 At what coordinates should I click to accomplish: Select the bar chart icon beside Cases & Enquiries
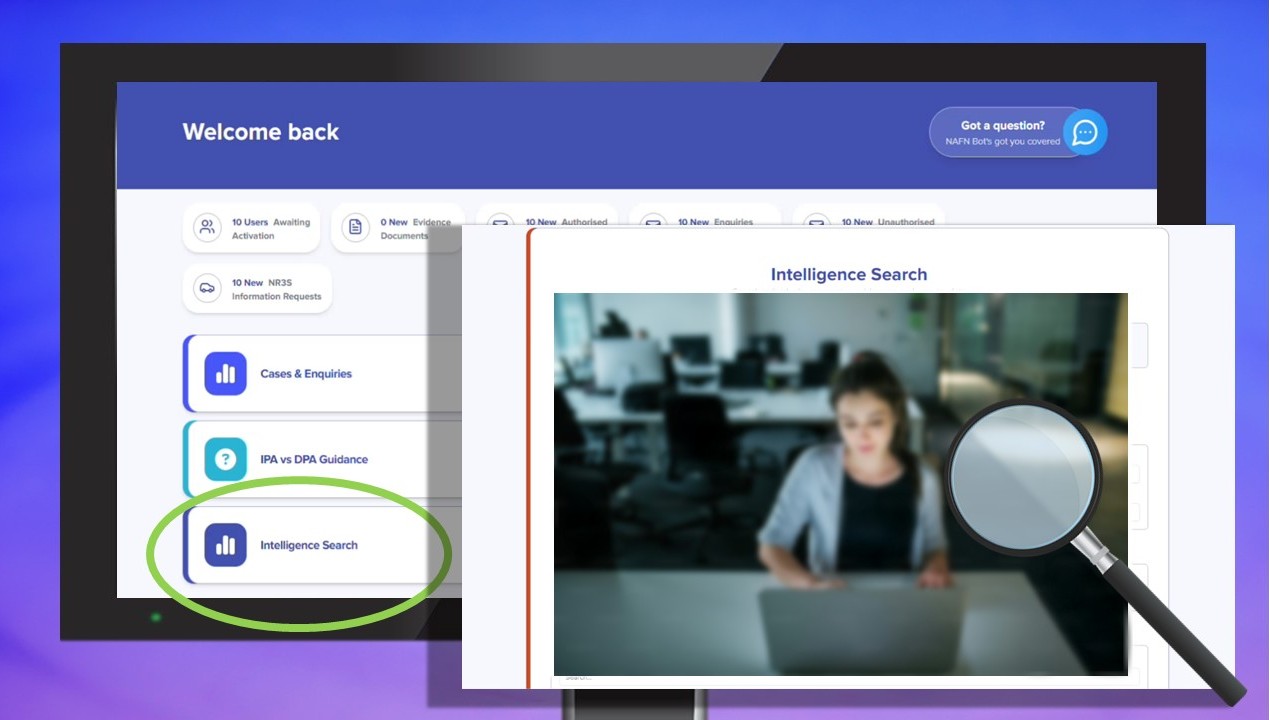coord(226,373)
